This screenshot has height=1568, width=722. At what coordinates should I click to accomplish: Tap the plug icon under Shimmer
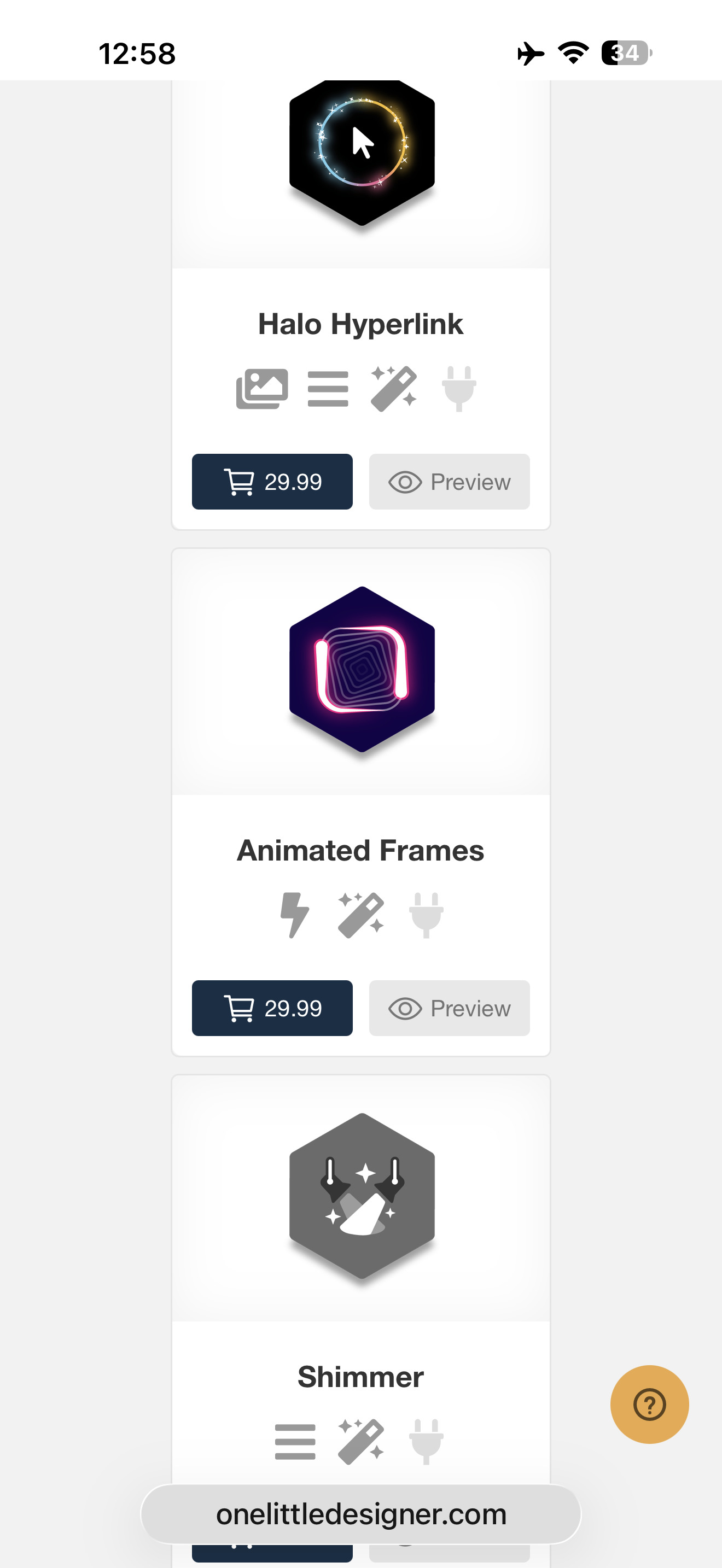[426, 1441]
